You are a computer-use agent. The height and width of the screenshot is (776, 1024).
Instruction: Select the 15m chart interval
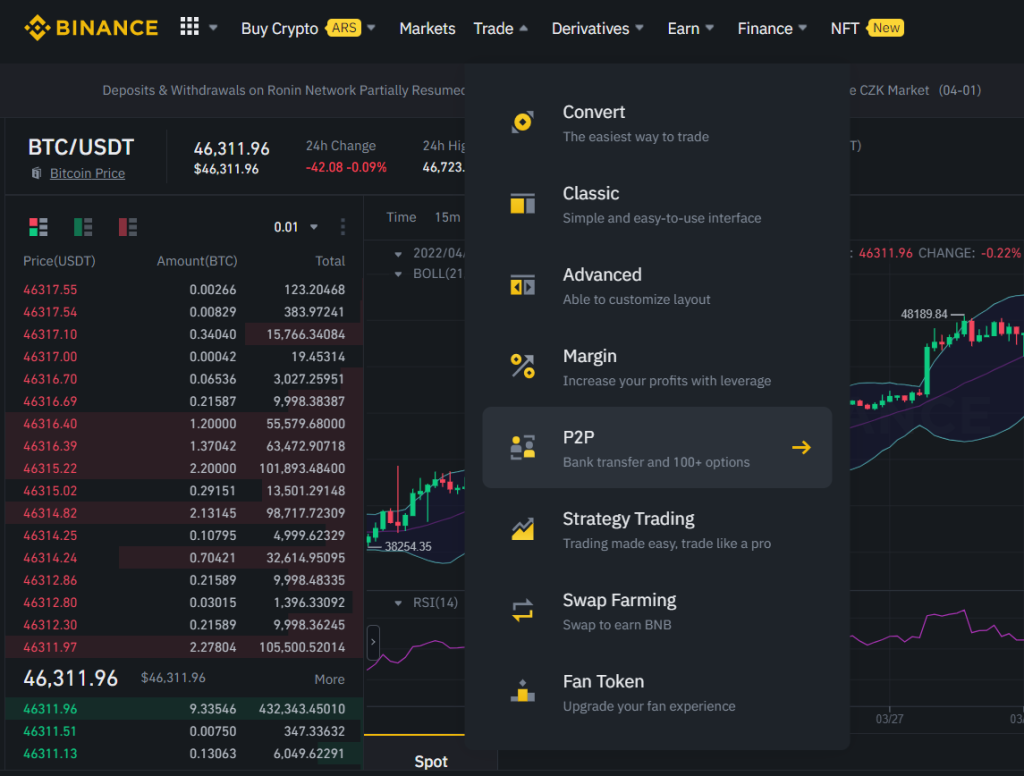[x=447, y=218]
